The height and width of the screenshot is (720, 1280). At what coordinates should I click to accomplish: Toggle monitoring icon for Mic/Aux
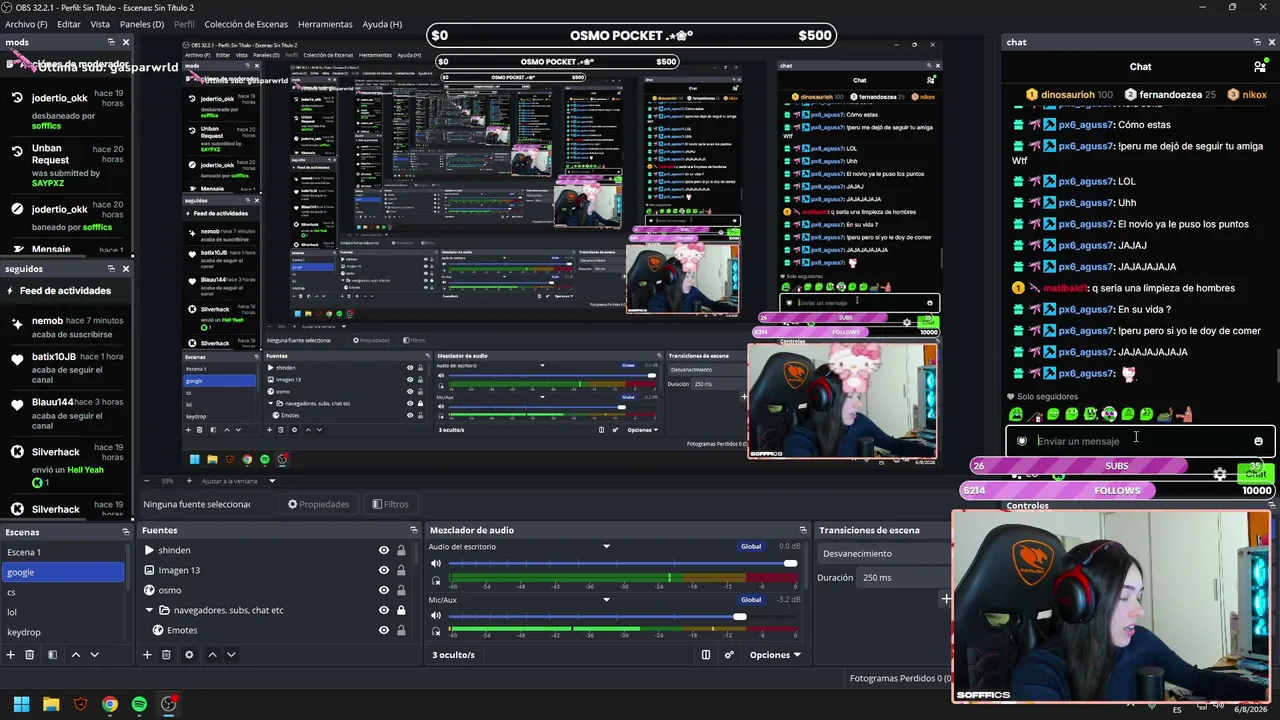point(436,631)
